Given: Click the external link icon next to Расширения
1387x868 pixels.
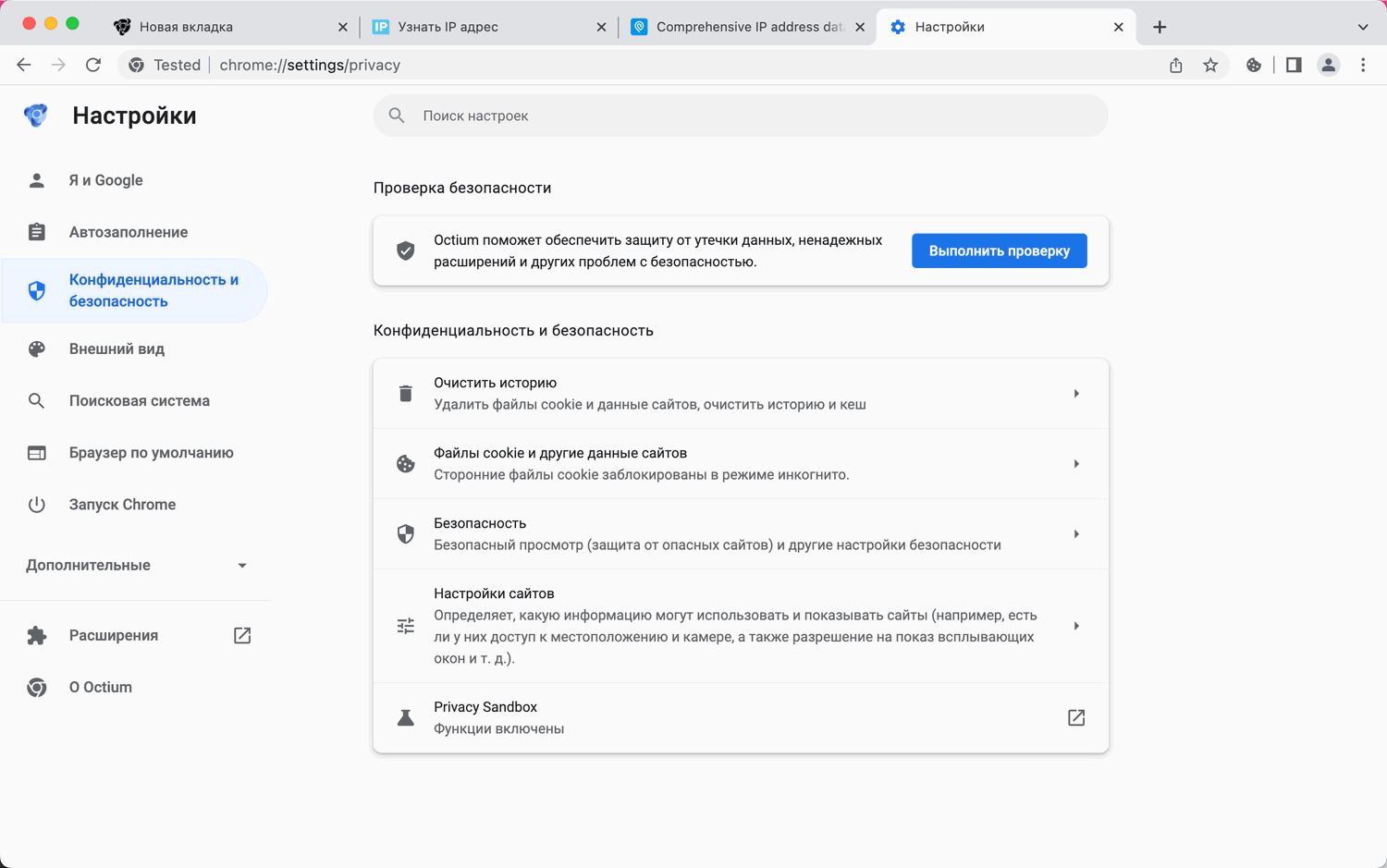Looking at the screenshot, I should tap(242, 635).
